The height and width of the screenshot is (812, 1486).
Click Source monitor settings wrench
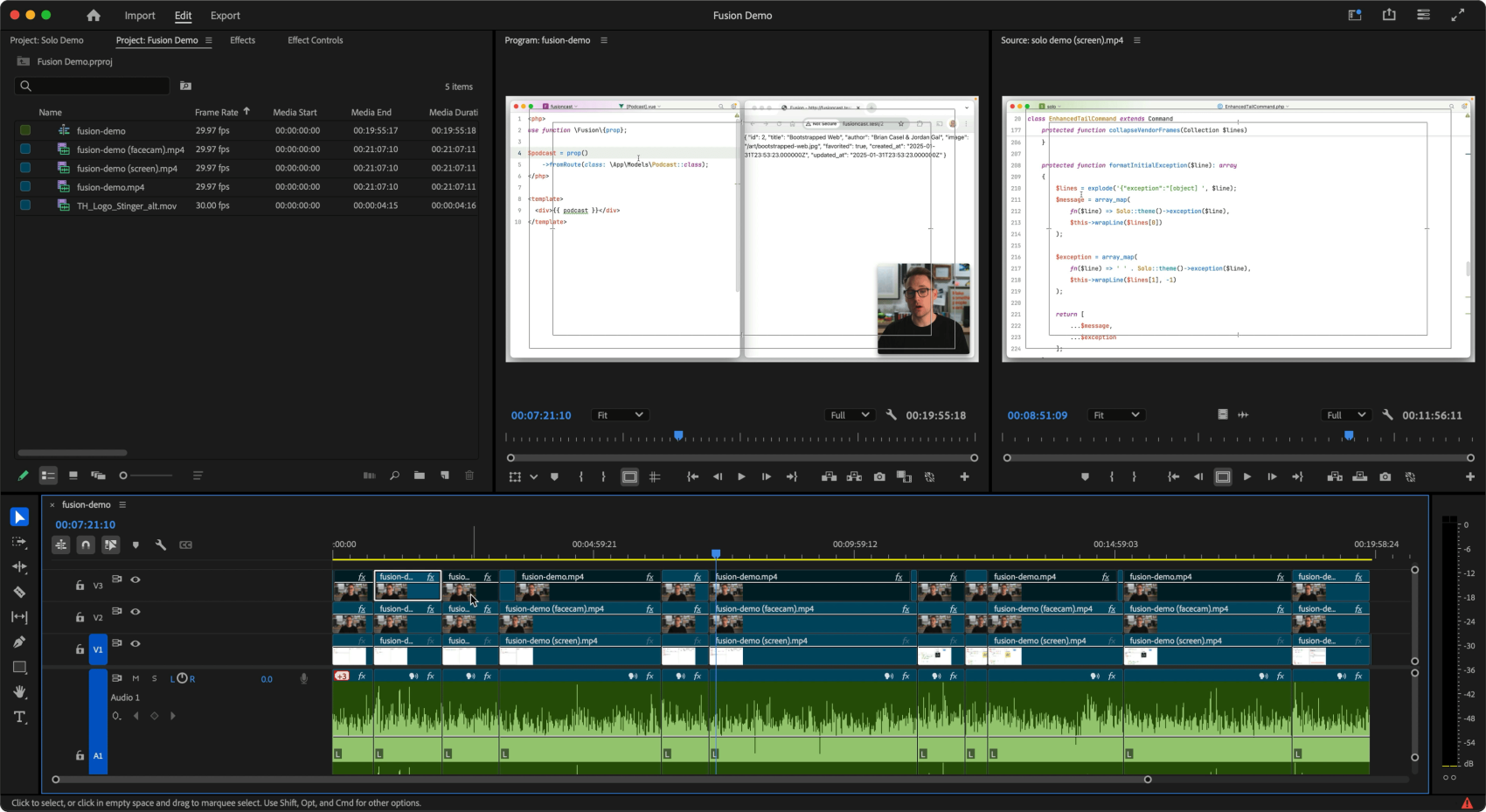[x=1387, y=415]
